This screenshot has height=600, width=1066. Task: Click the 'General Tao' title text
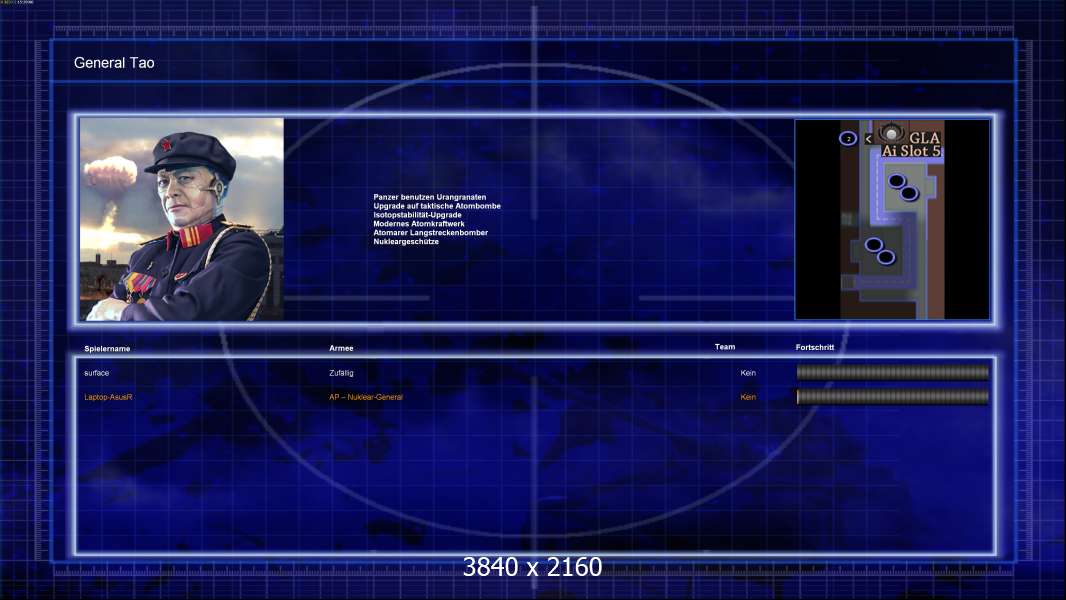click(x=114, y=63)
